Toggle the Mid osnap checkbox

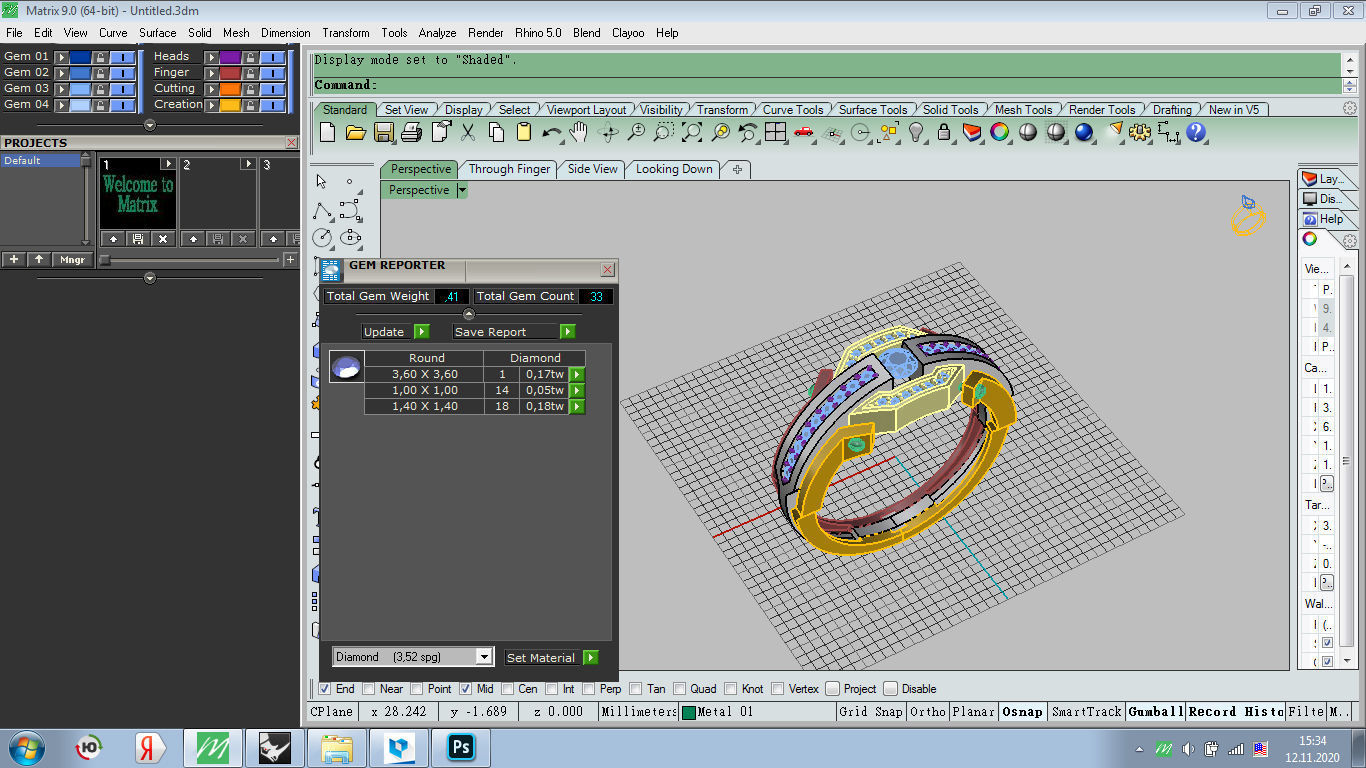click(x=466, y=689)
